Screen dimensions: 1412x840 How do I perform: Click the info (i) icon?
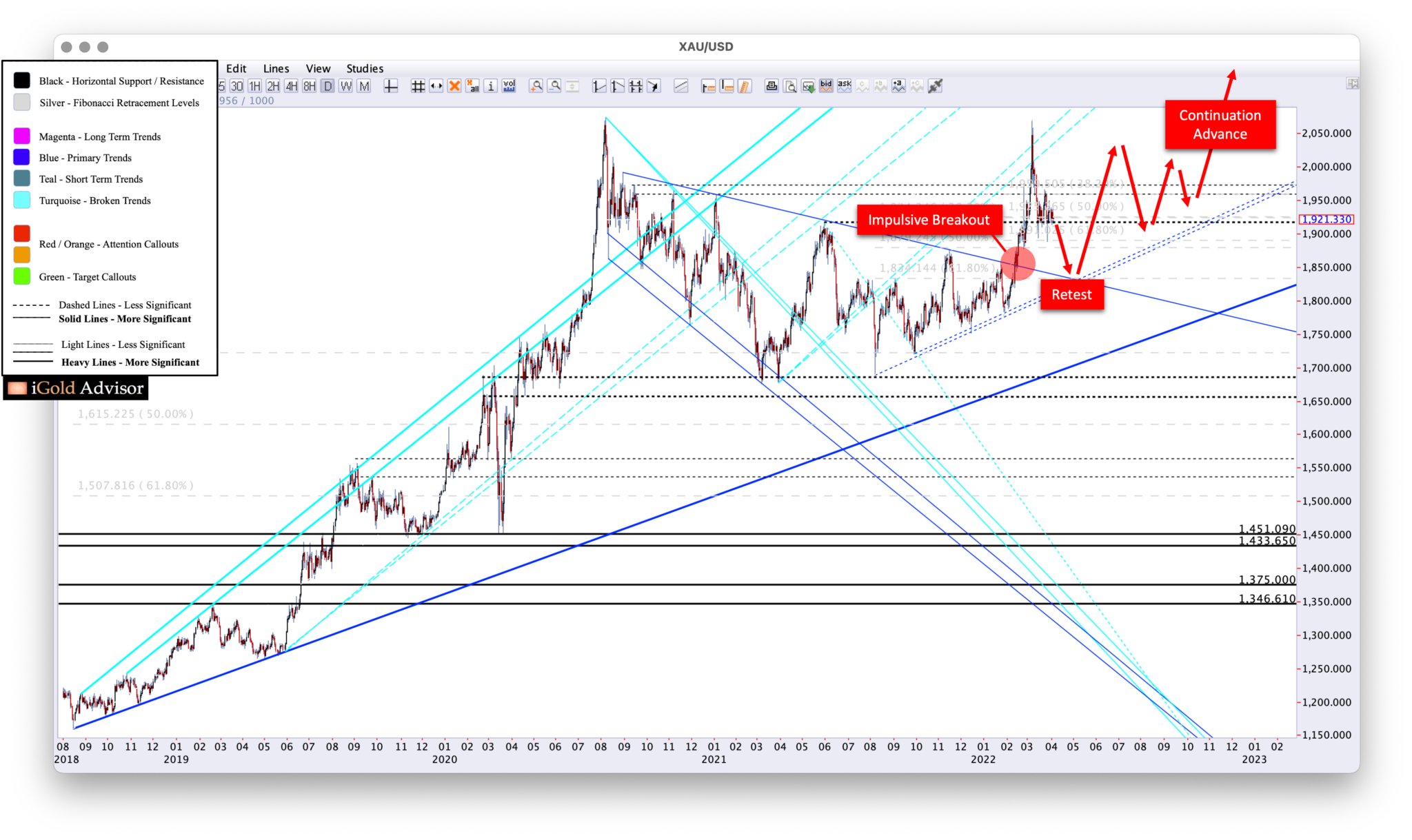click(490, 86)
